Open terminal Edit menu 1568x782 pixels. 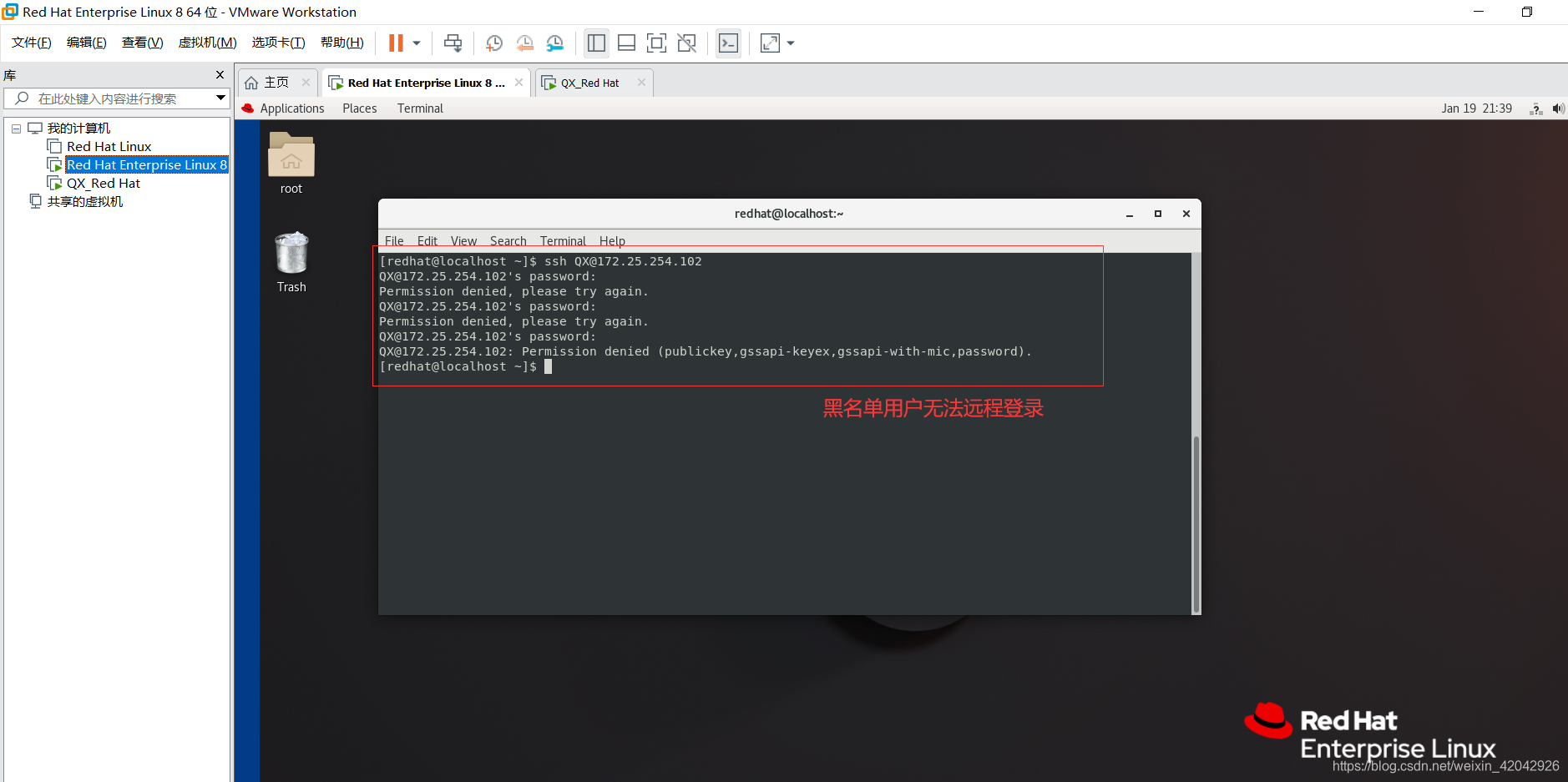pyautogui.click(x=427, y=241)
